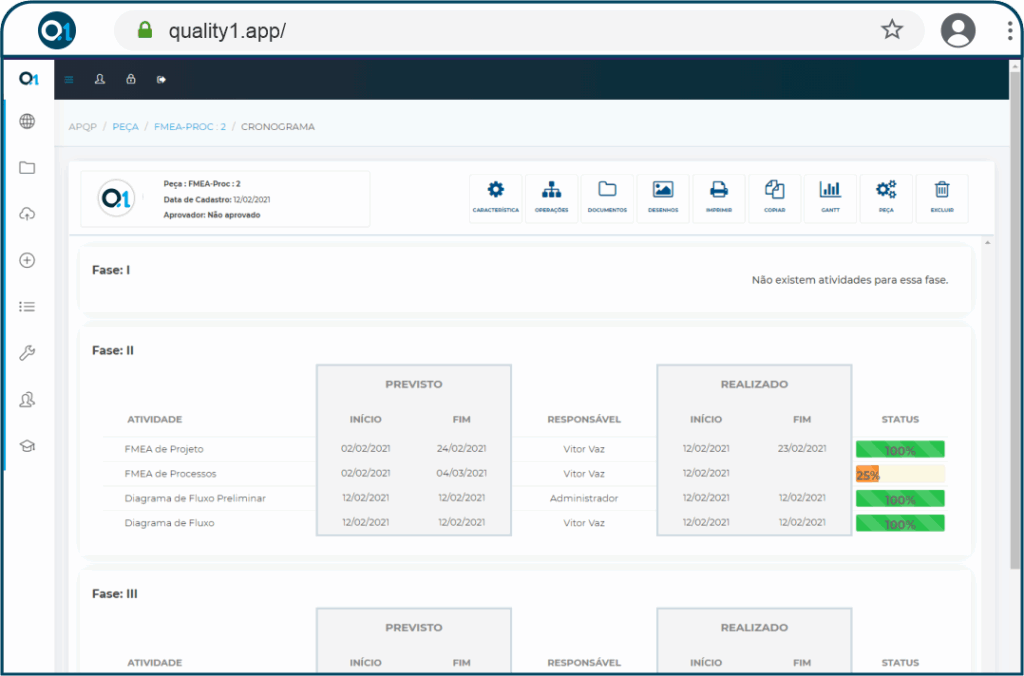This screenshot has height=676, width=1024.
Task: Open the globe icon in left sidebar
Action: pos(27,121)
